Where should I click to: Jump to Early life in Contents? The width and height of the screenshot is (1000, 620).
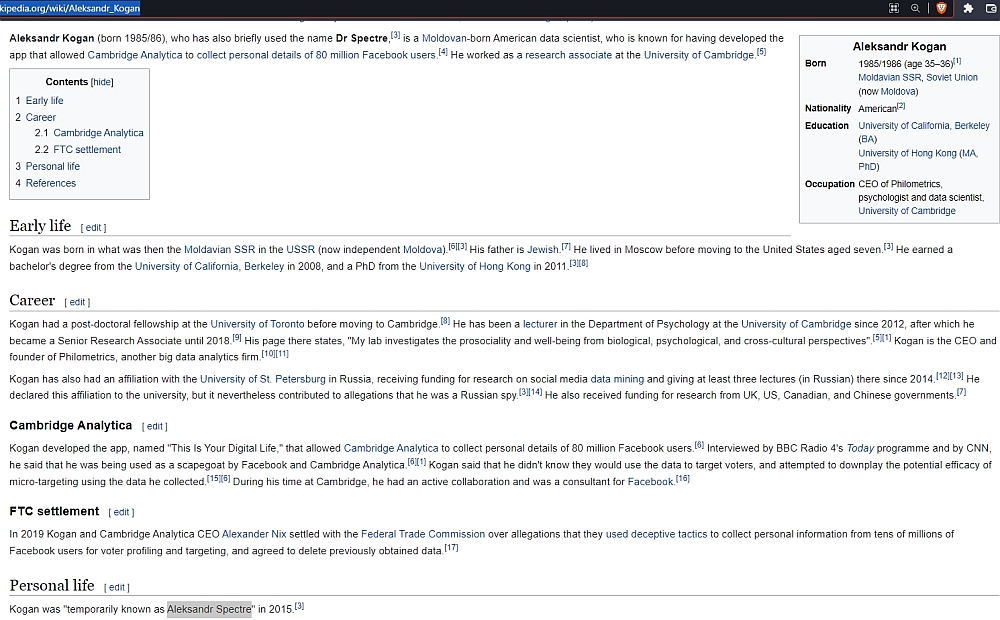coord(45,101)
